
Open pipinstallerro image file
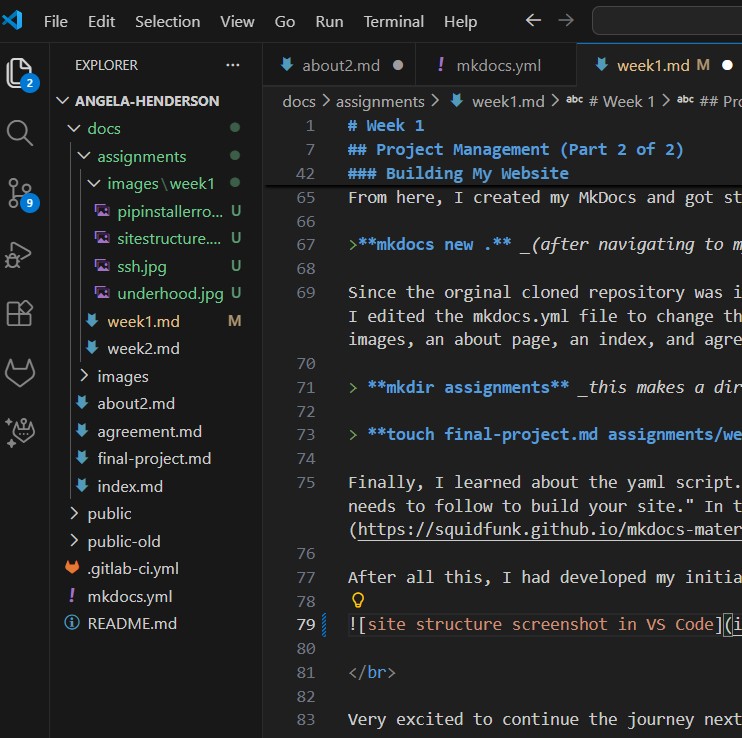[x=169, y=211]
